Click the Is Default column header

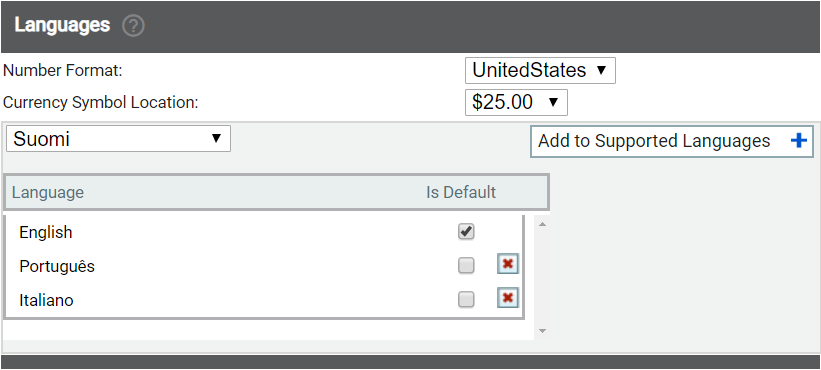pyautogui.click(x=461, y=192)
